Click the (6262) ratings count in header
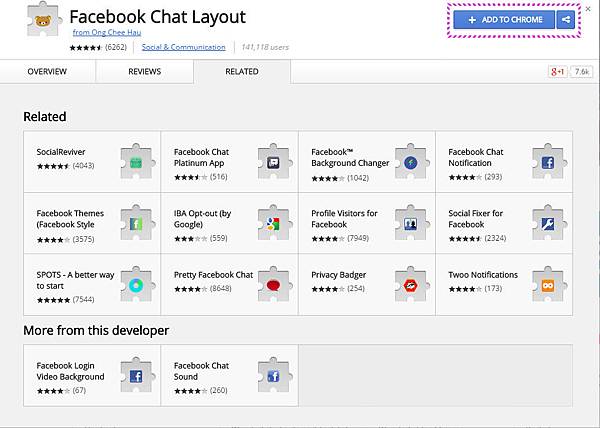Image resolution: width=600 pixels, height=428 pixels. [116, 47]
